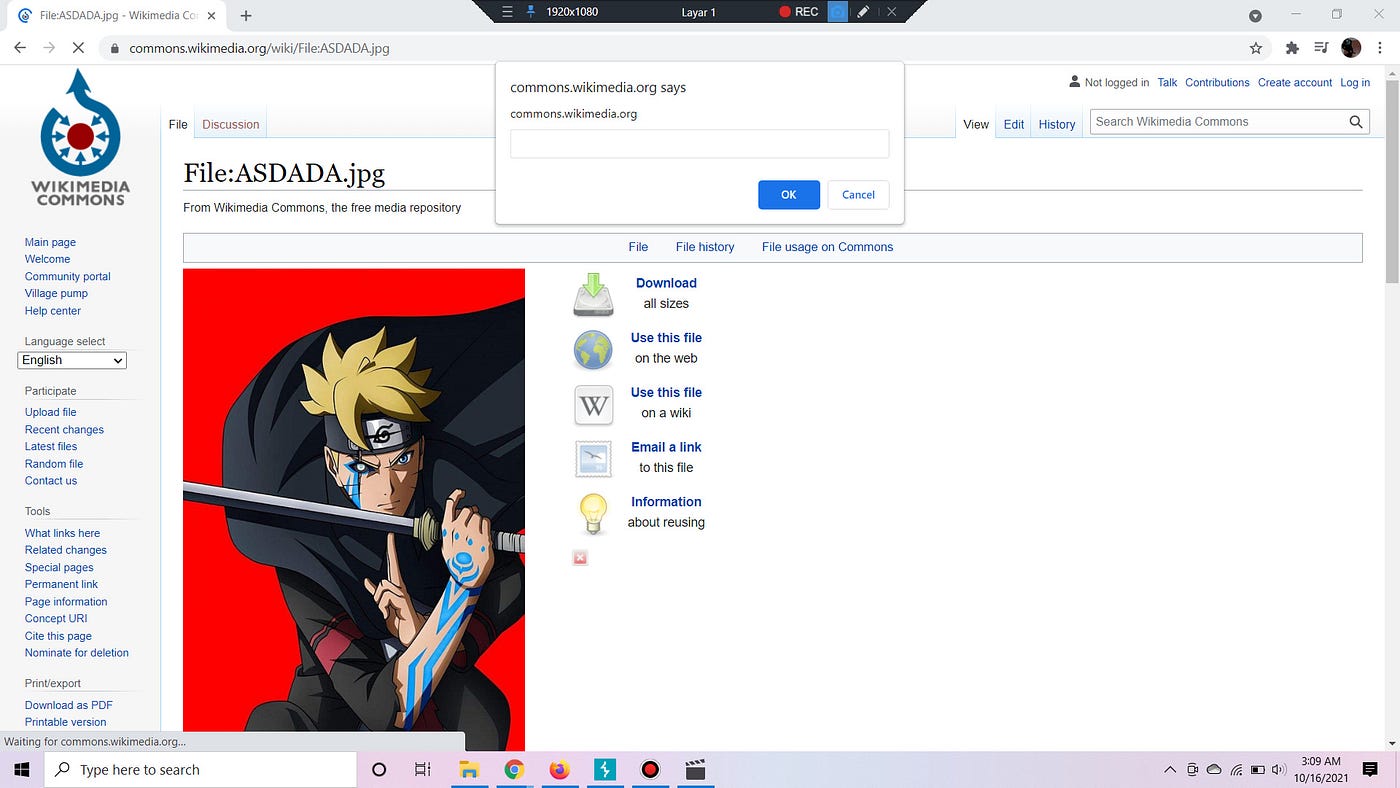This screenshot has width=1400, height=788.
Task: Click the REC record button in recorder bar
Action: (798, 12)
